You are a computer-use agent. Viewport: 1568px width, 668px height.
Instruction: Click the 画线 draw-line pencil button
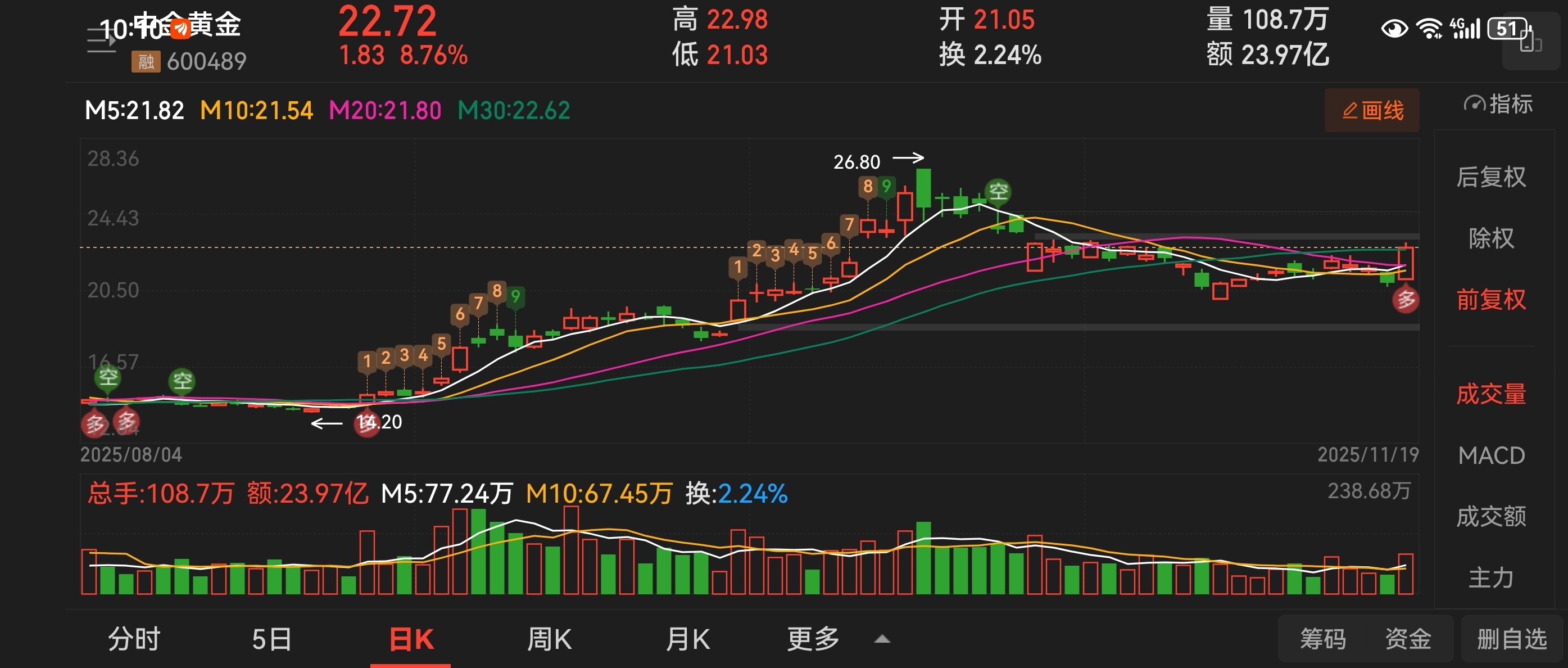click(1372, 110)
